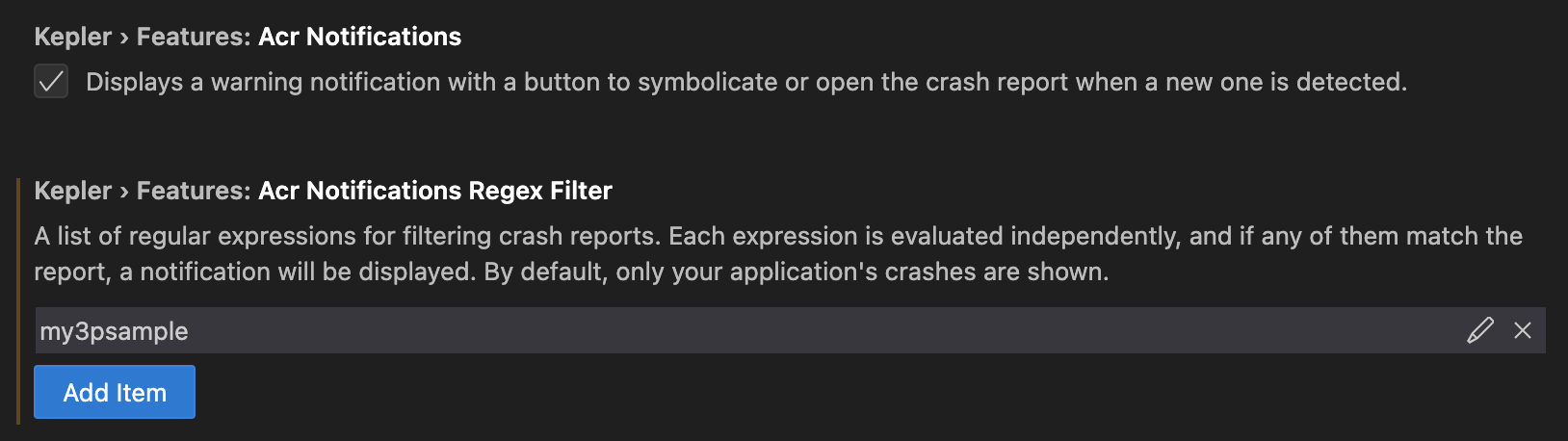Remove the my3psample item using X icon
Image resolution: width=1568 pixels, height=441 pixels.
[x=1523, y=330]
